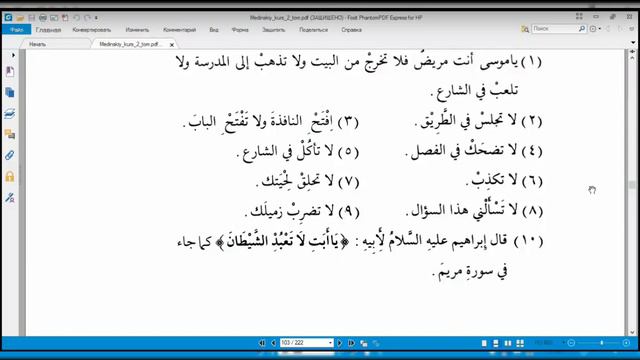Open advanced search folder-magnifier icon

pos(525,29)
